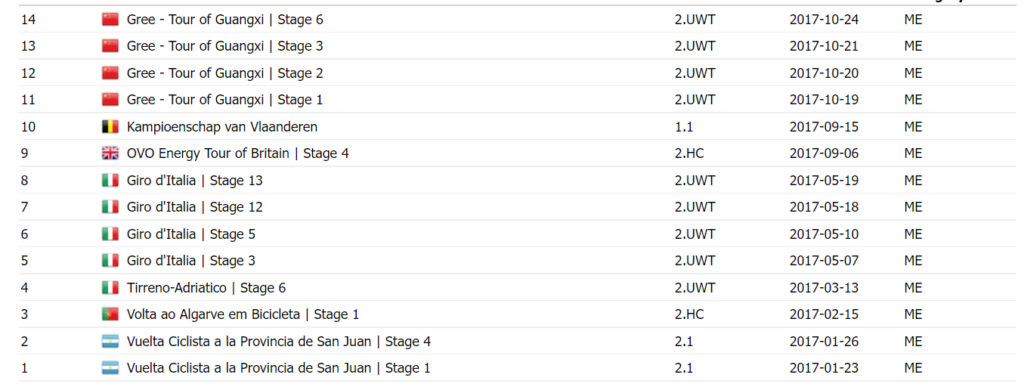Open Vuelta Ciclista San Juan Stage 1
Viewport: 1024px width, 390px height.
pyautogui.click(x=279, y=368)
